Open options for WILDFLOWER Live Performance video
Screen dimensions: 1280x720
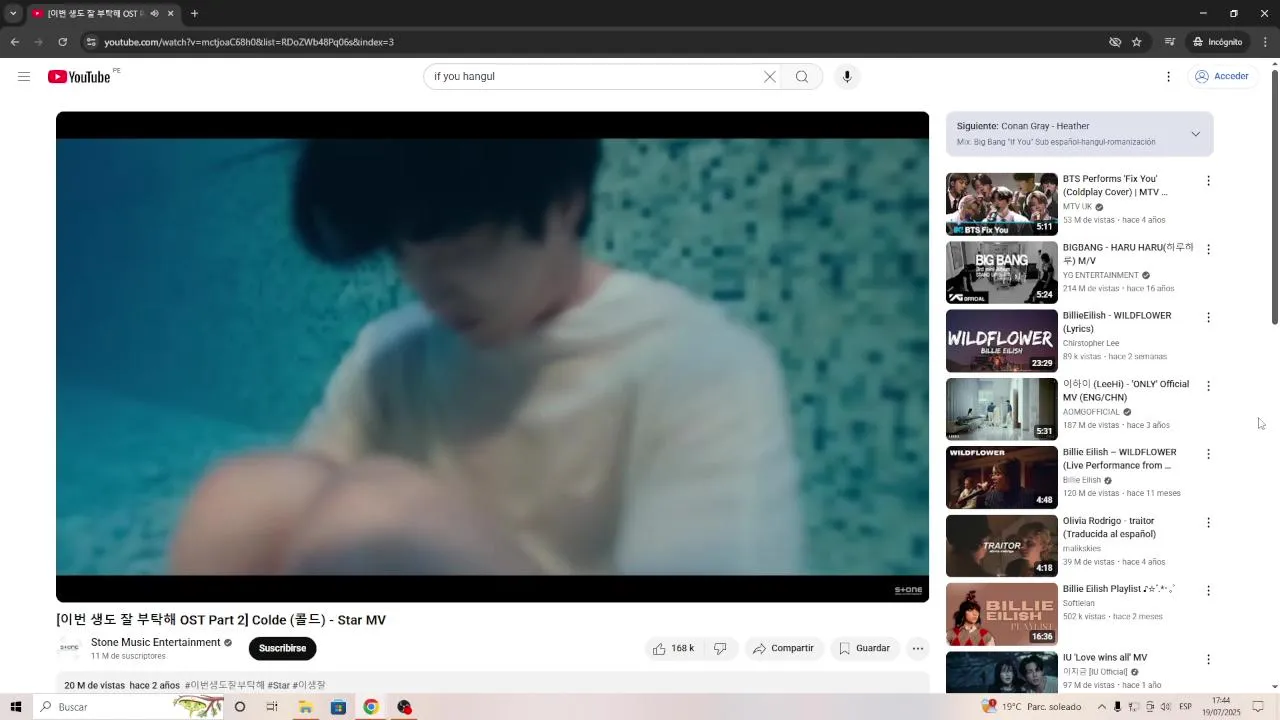1208,454
